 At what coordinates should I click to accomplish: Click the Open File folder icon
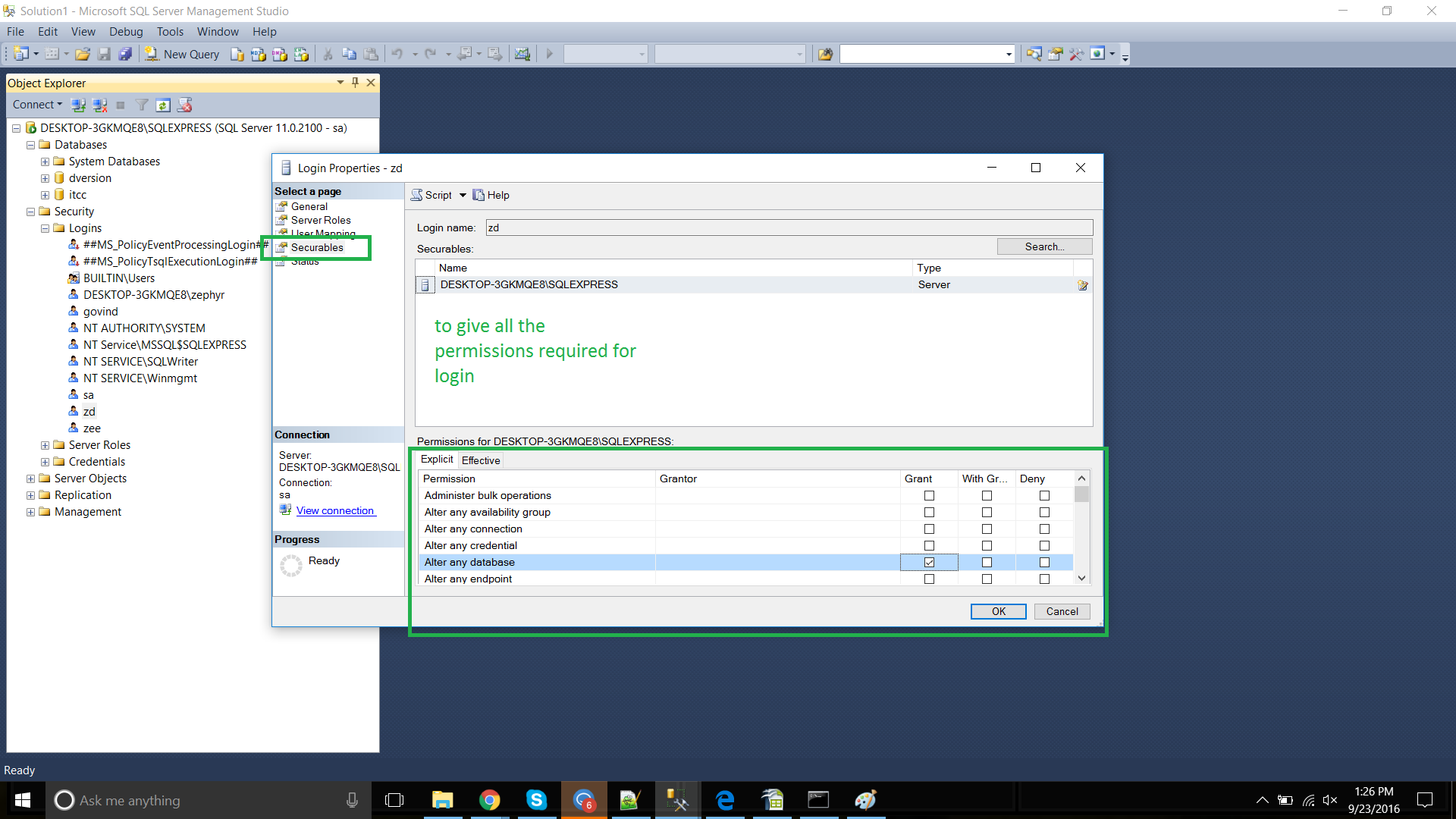tap(83, 54)
